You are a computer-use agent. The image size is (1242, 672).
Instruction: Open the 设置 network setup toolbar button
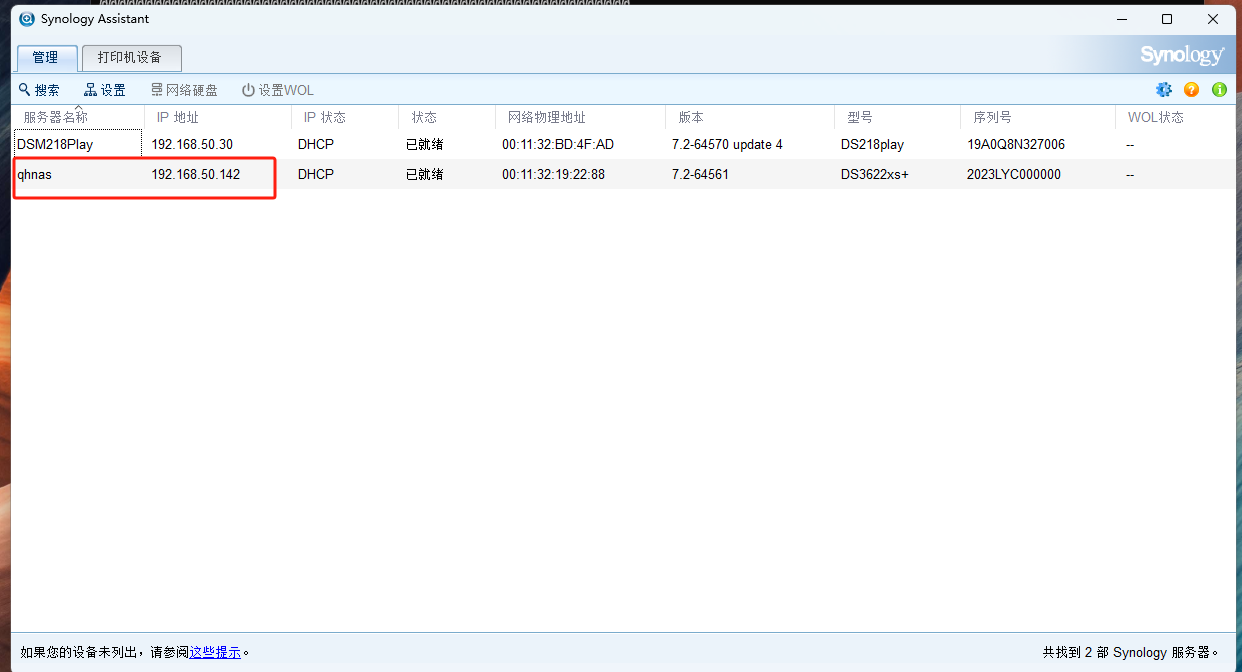tap(105, 90)
